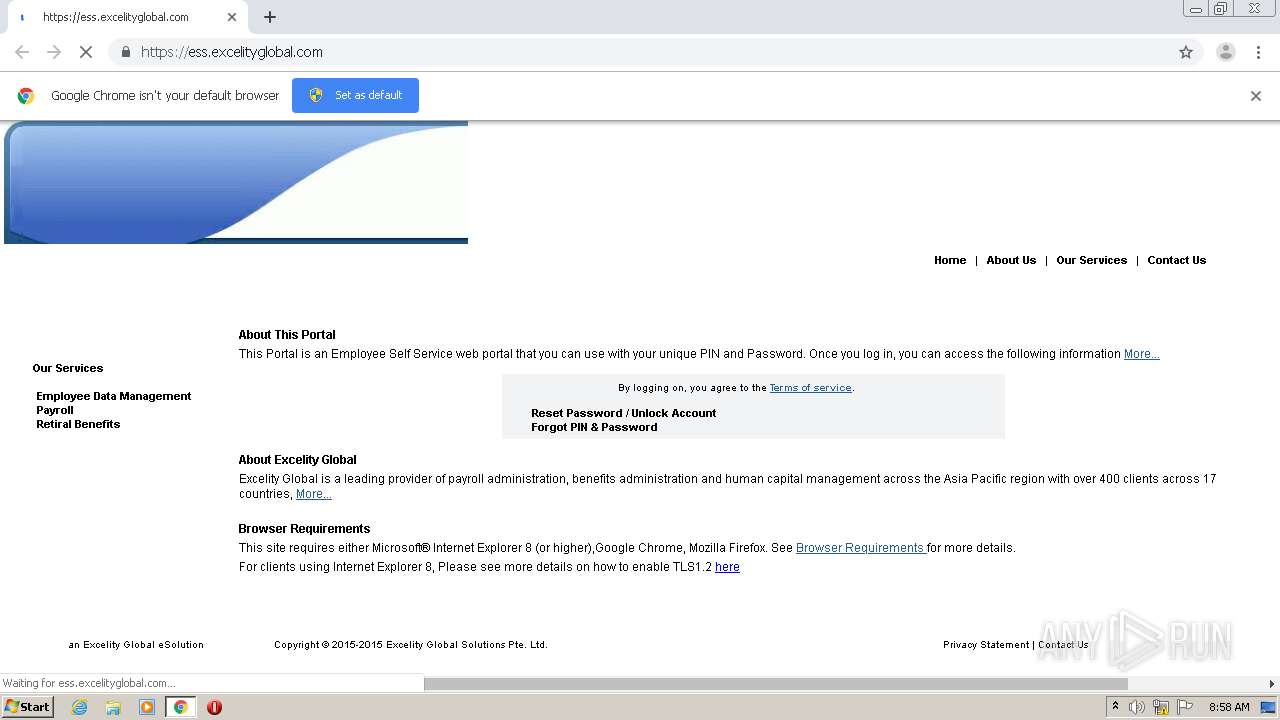Open Employee Data Management service
This screenshot has height=720, width=1280.
113,396
